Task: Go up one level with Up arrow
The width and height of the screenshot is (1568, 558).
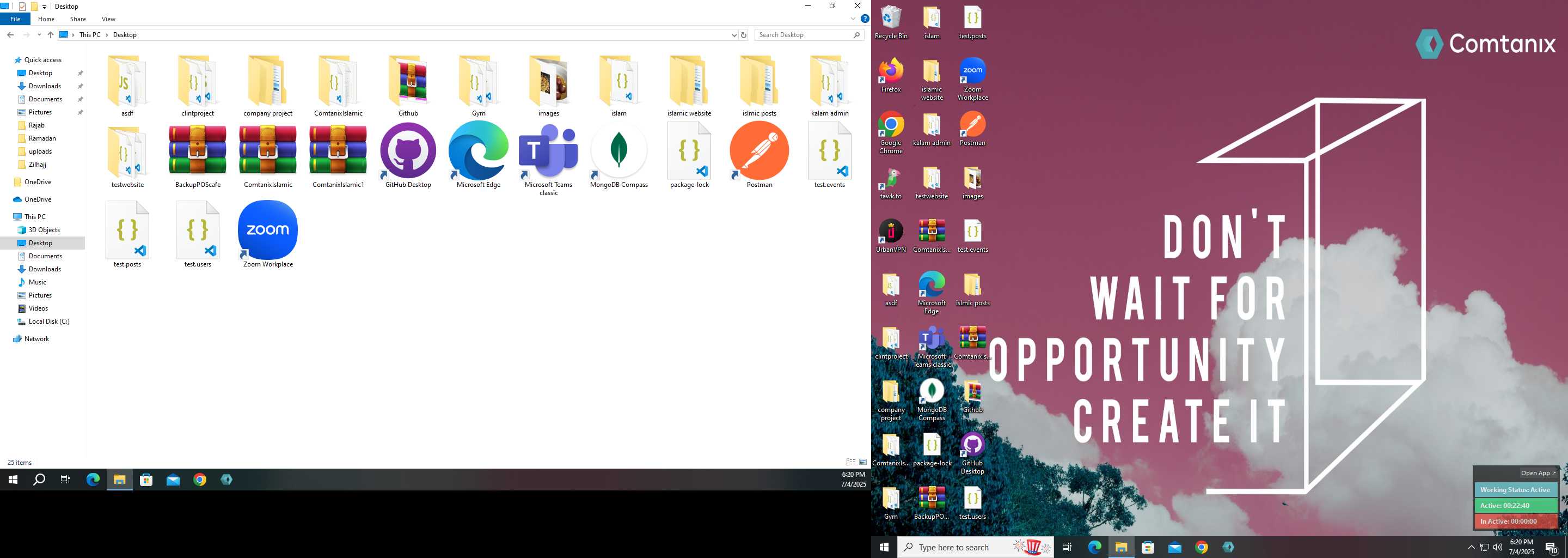Action: coord(51,35)
